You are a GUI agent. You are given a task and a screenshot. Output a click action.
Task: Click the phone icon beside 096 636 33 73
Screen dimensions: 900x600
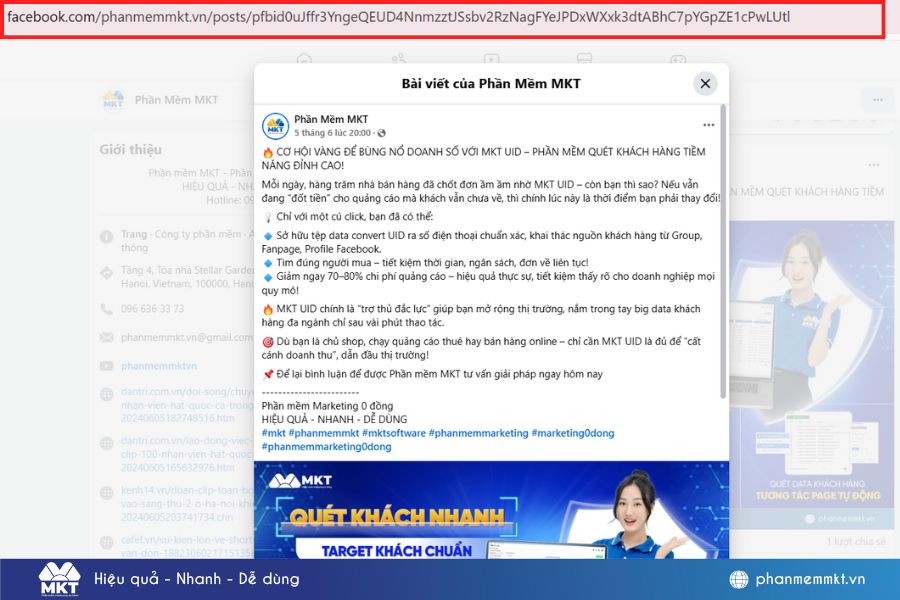pyautogui.click(x=106, y=309)
